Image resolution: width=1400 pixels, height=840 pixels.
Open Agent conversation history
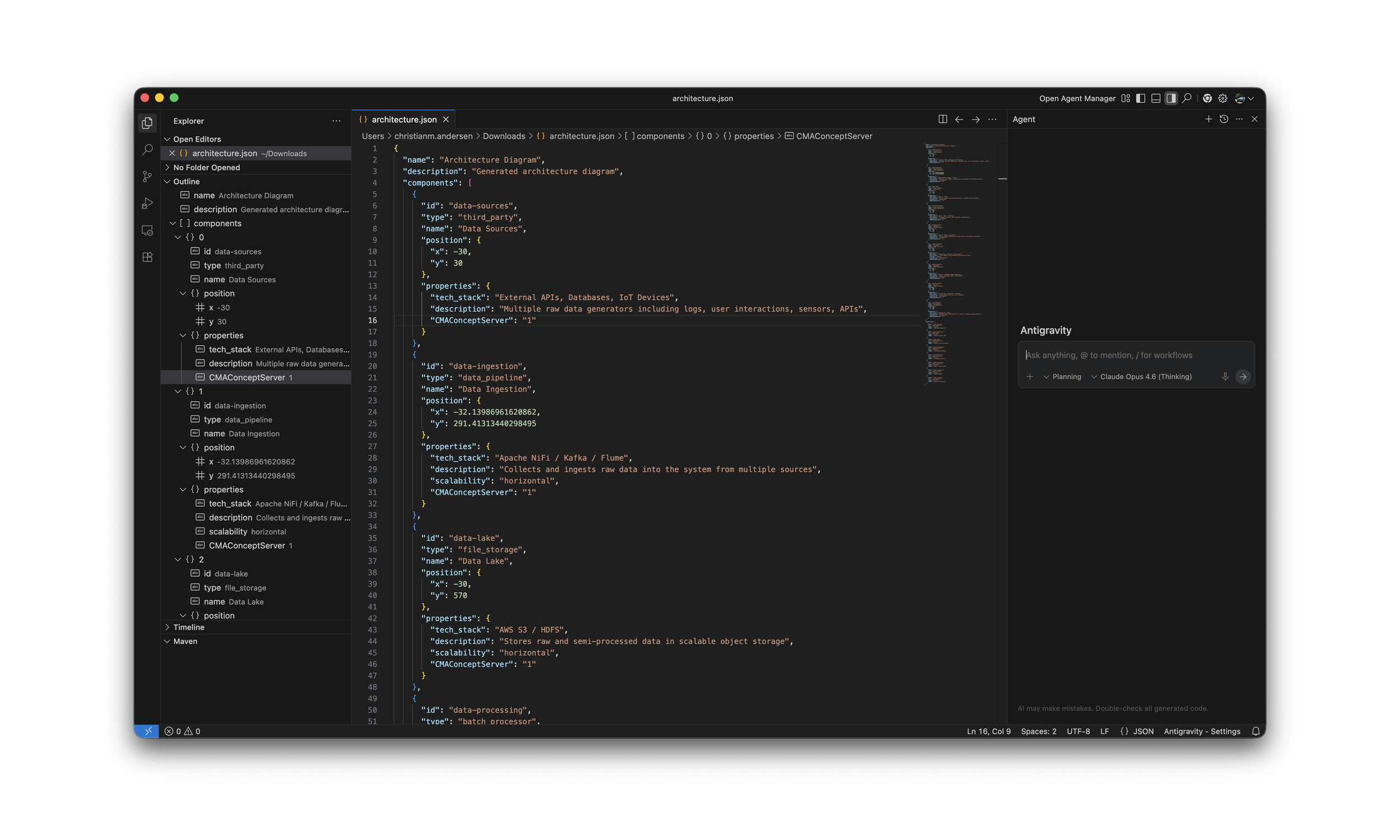coord(1224,119)
